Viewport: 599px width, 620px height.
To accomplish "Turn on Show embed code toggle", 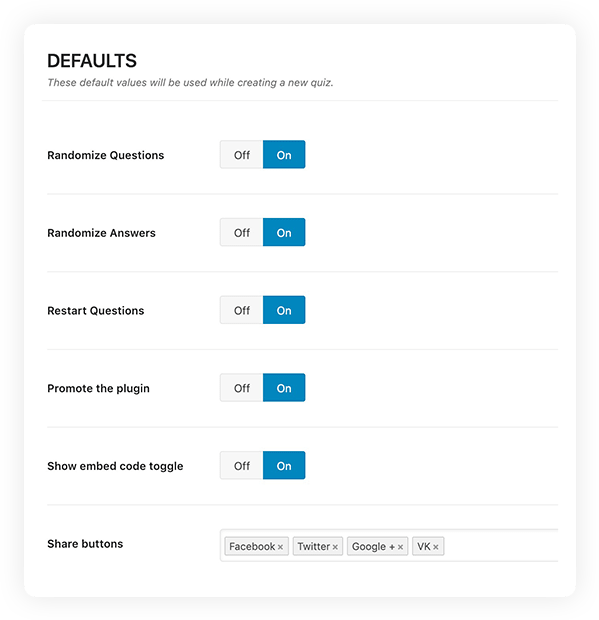I will [284, 465].
